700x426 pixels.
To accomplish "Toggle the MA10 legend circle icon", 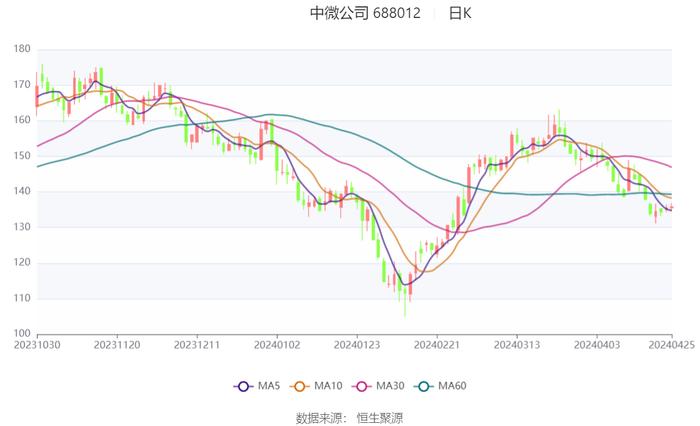I will pyautogui.click(x=300, y=386).
